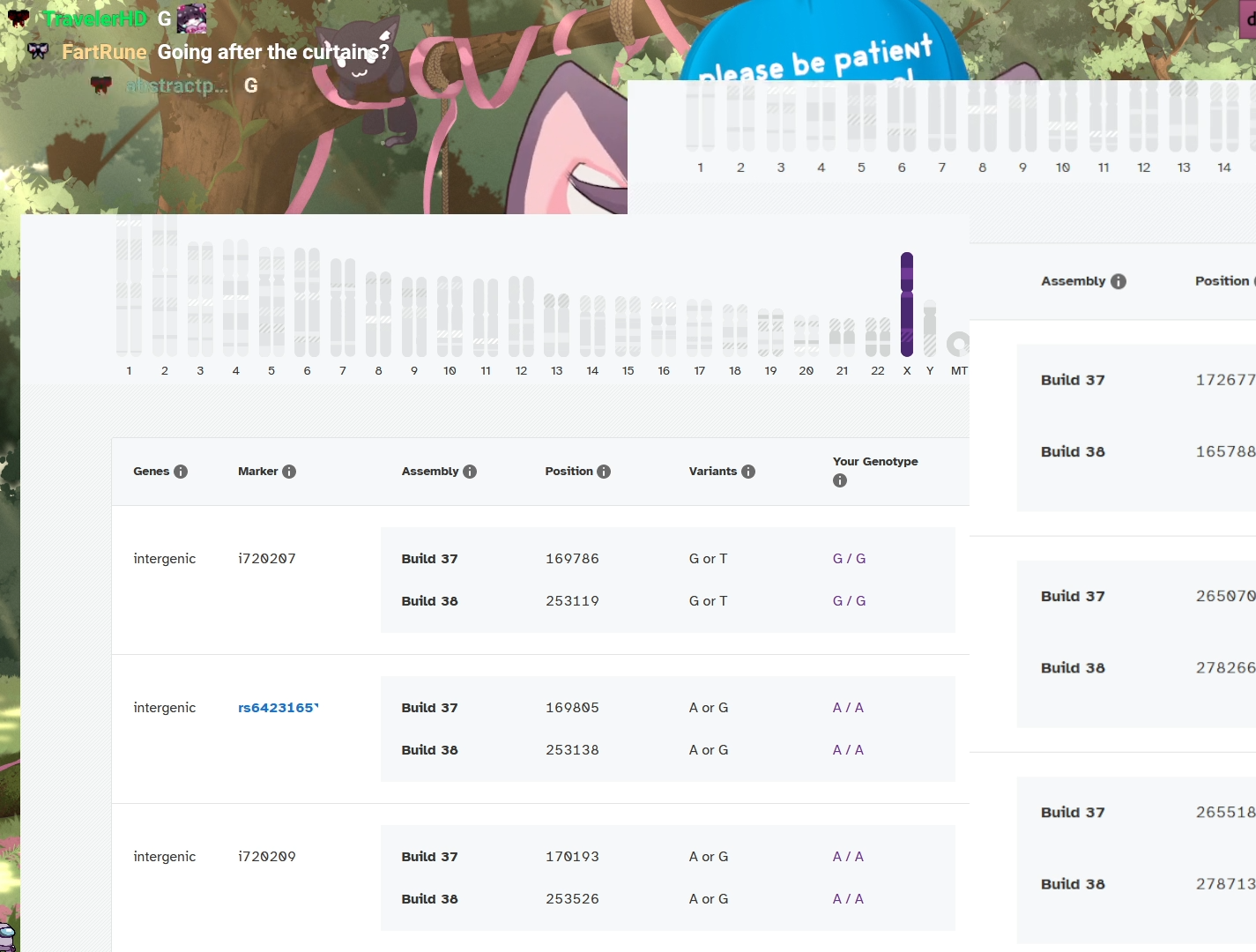The image size is (1256, 952).
Task: Jump to chromosome 20 in the ideogram
Action: [x=806, y=335]
